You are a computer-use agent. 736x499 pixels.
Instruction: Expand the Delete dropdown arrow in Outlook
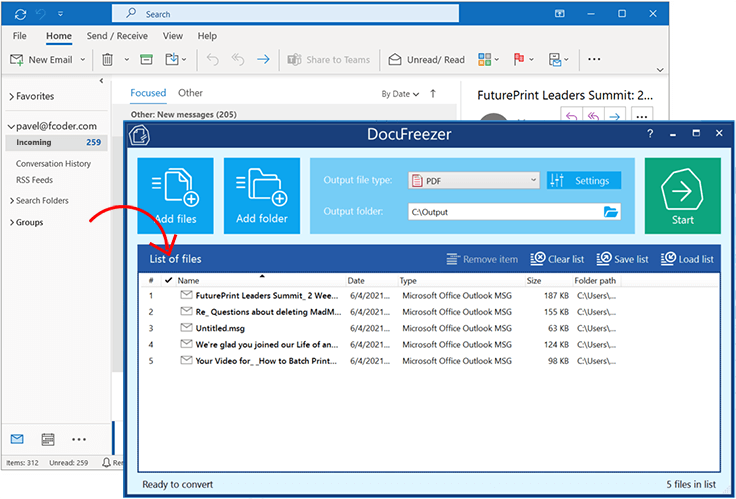click(126, 60)
